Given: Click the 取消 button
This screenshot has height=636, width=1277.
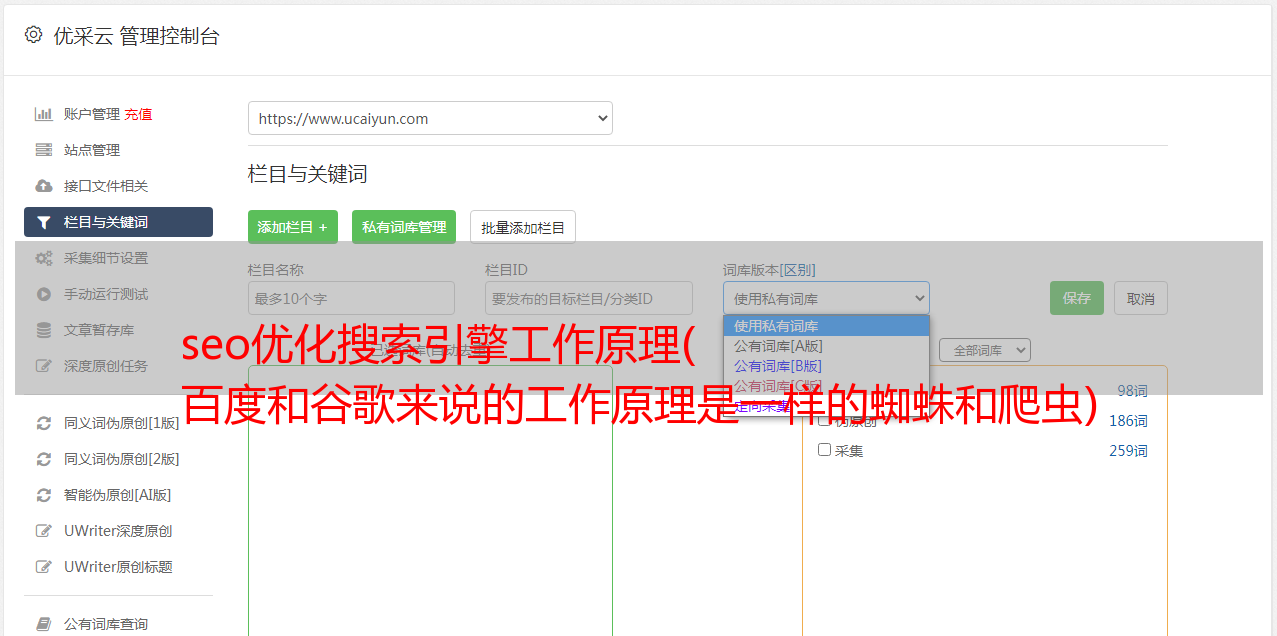Looking at the screenshot, I should (1141, 298).
